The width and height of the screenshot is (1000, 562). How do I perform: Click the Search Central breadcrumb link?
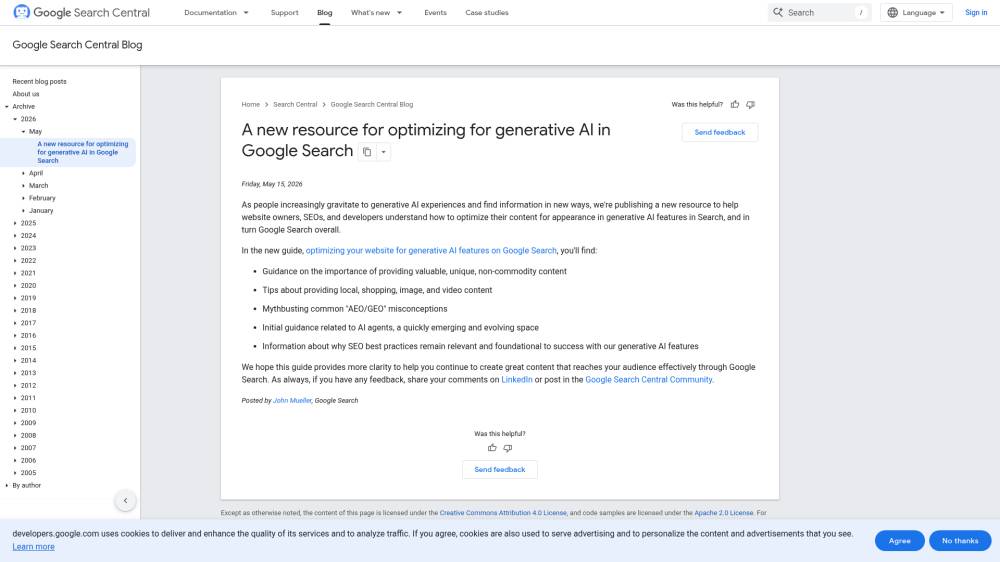click(x=295, y=104)
